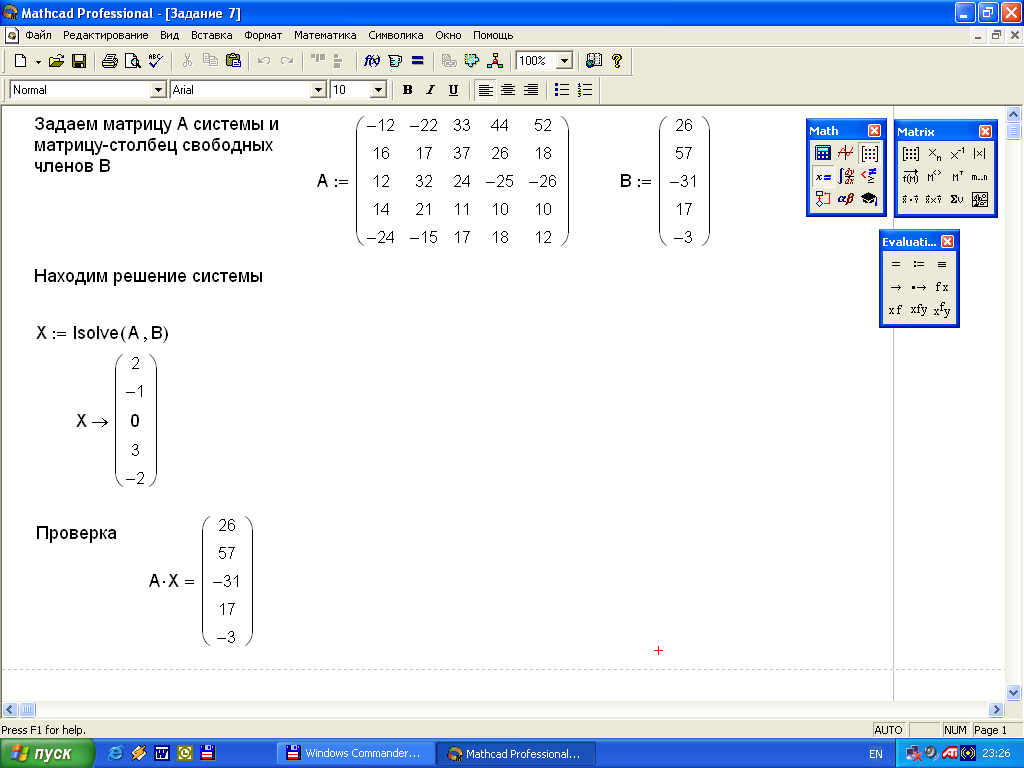The height and width of the screenshot is (768, 1024).
Task: Close the Matrix palette
Action: point(985,131)
